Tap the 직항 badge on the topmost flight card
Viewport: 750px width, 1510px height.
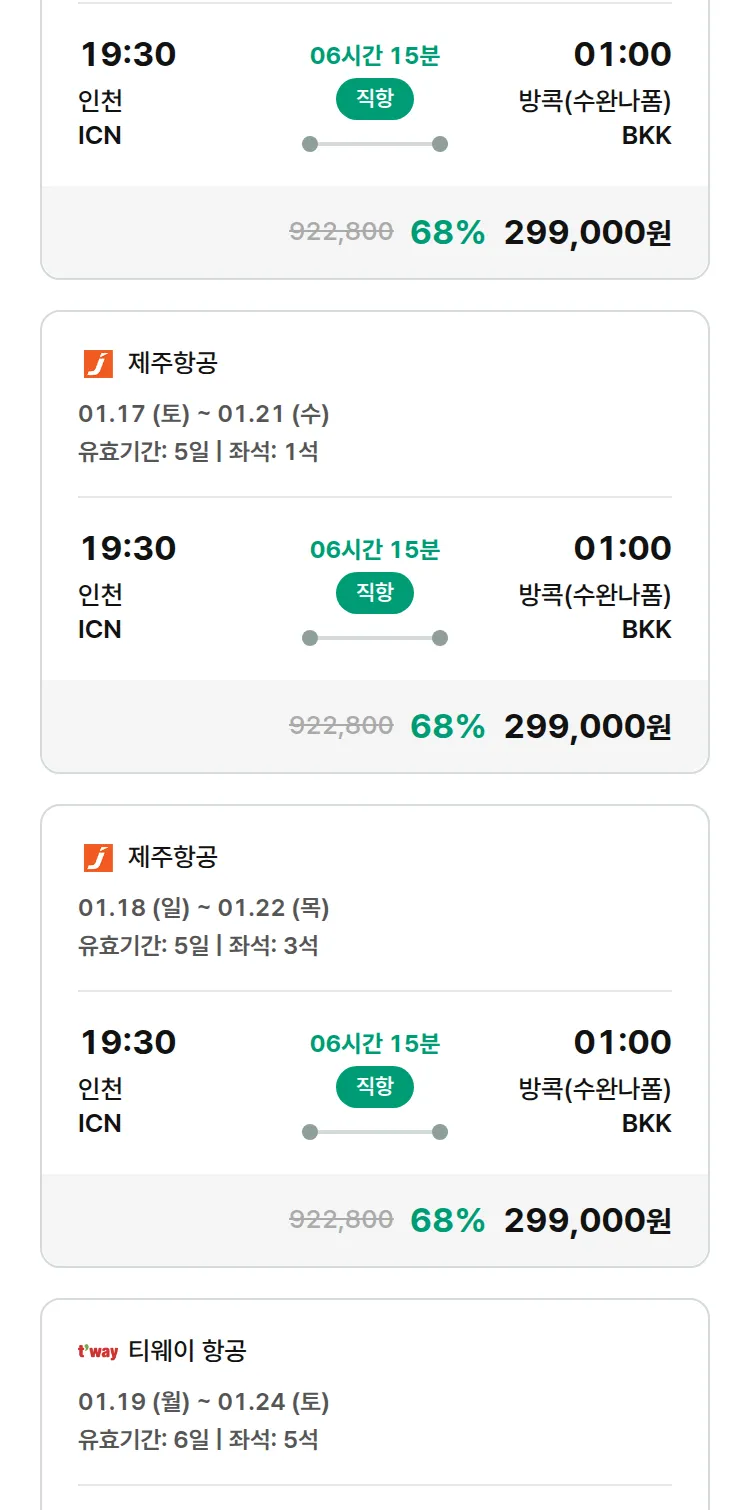pos(374,99)
